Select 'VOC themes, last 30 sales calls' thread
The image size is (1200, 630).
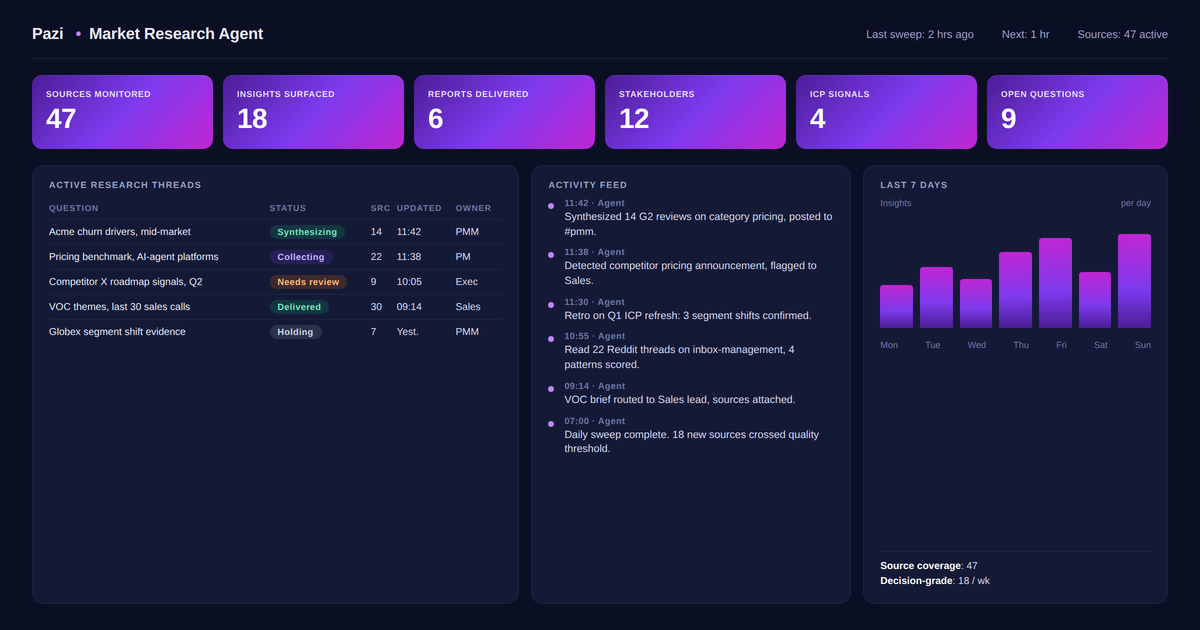click(275, 307)
